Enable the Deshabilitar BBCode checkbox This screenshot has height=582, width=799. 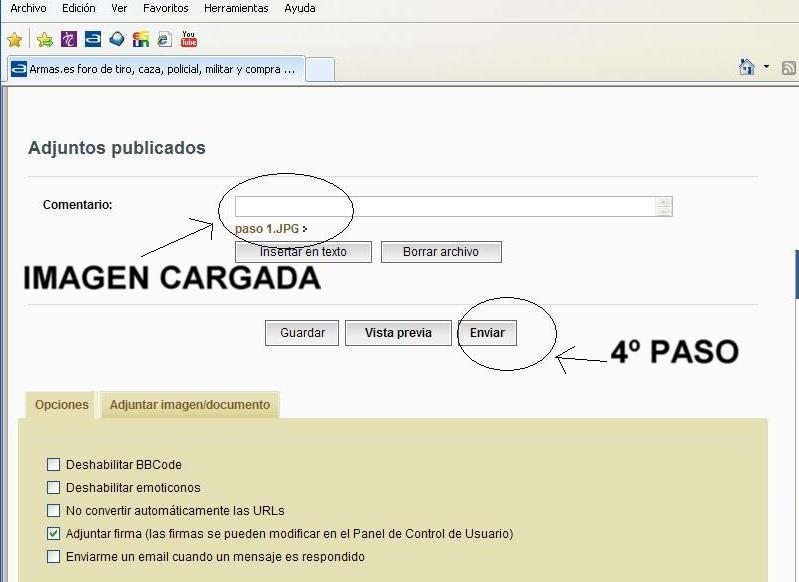click(54, 465)
